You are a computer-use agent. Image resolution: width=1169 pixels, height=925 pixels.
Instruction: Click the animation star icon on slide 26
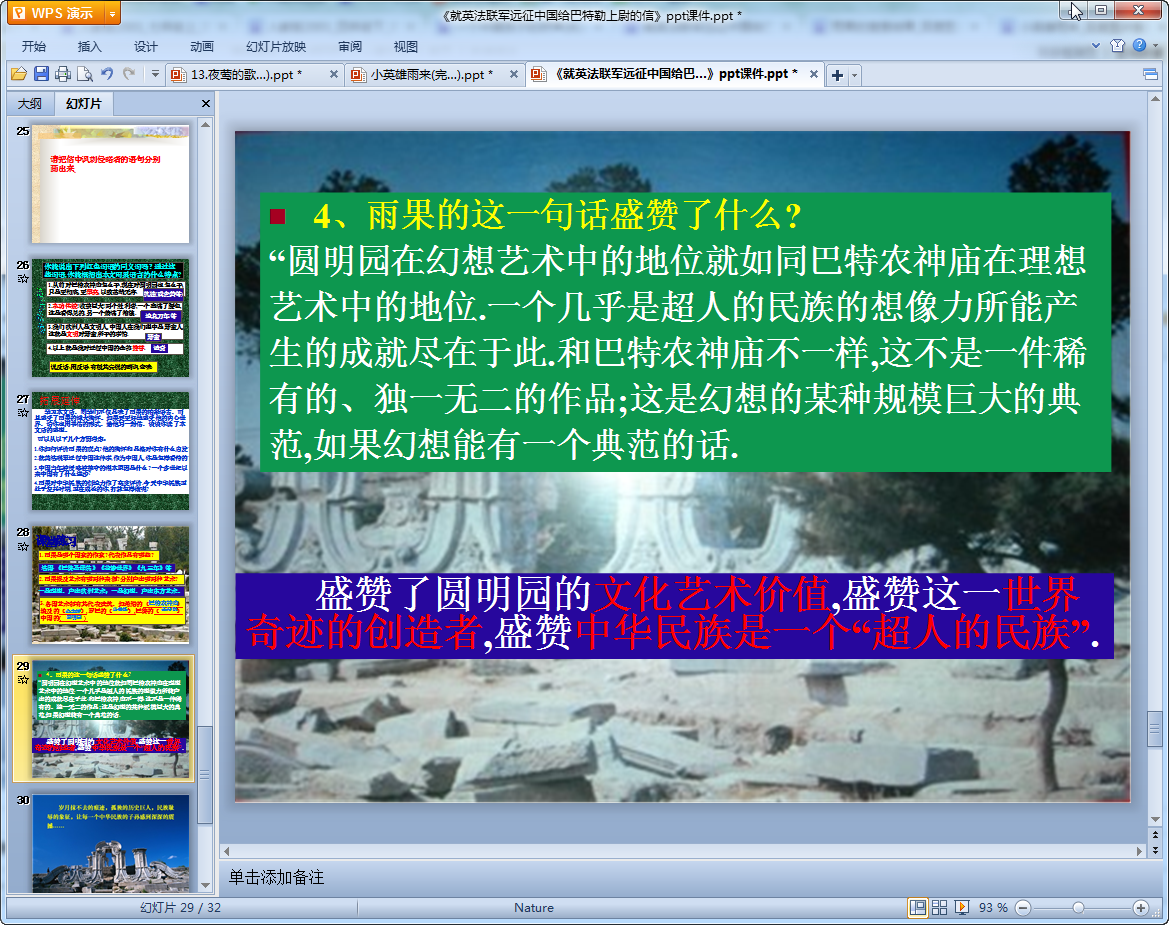(23, 279)
